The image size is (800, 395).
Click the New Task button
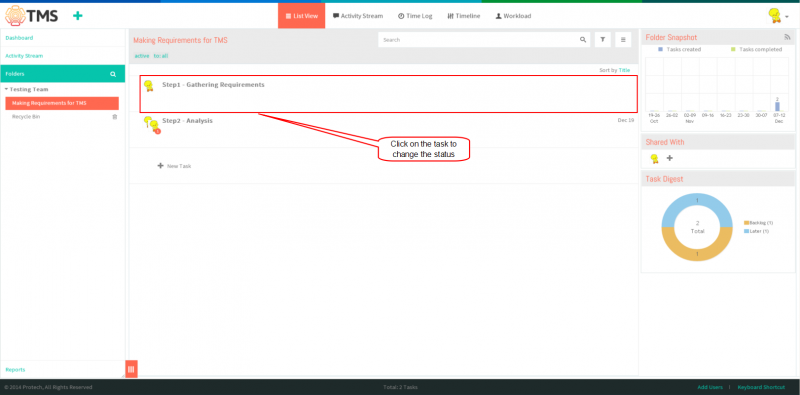pos(174,166)
